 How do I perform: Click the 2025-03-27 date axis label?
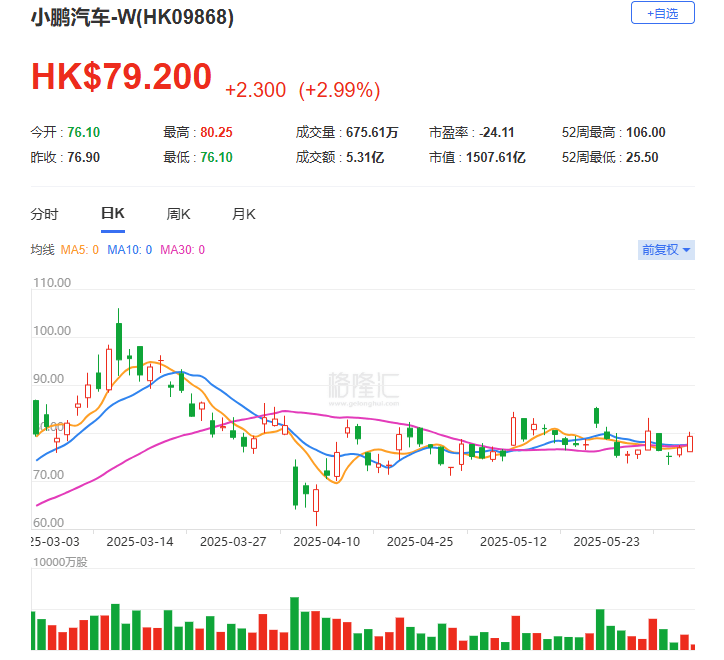click(233, 542)
